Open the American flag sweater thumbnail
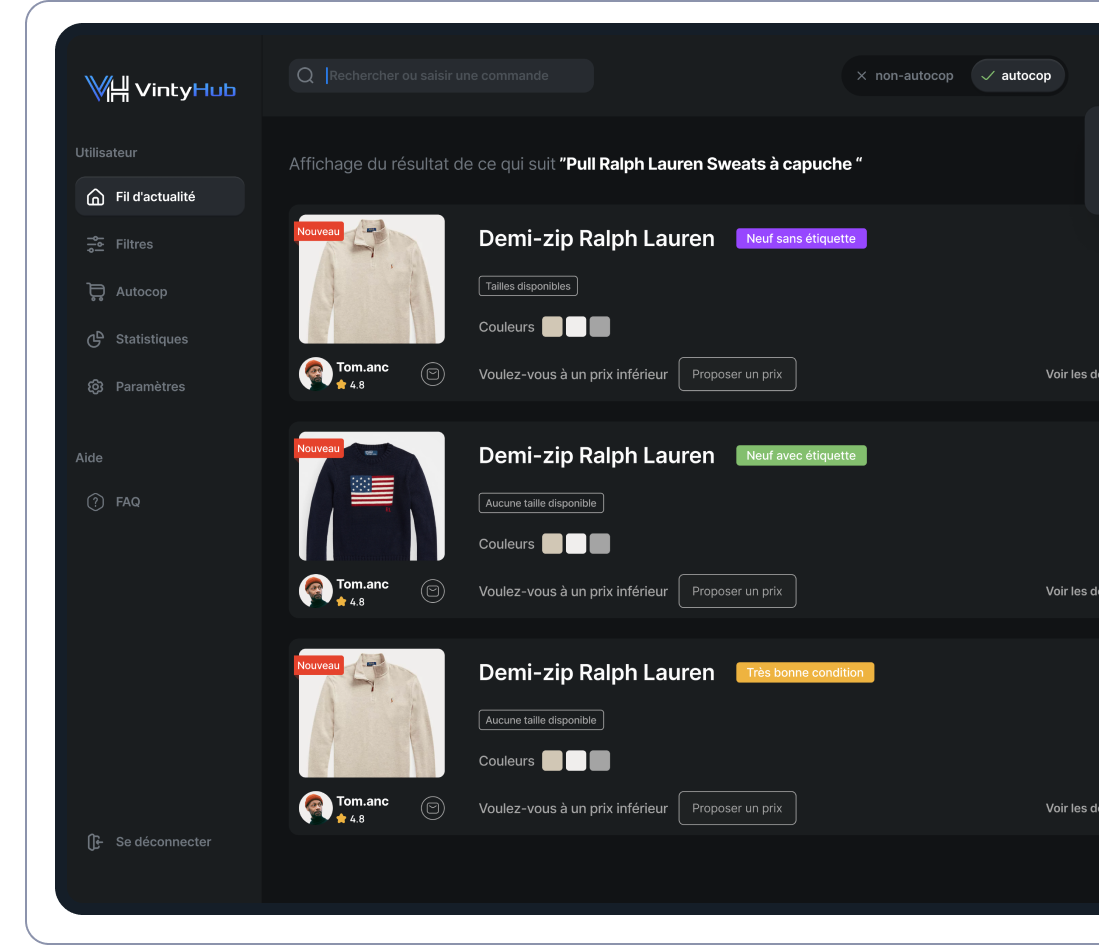Image resolution: width=1099 pixels, height=945 pixels. point(372,496)
